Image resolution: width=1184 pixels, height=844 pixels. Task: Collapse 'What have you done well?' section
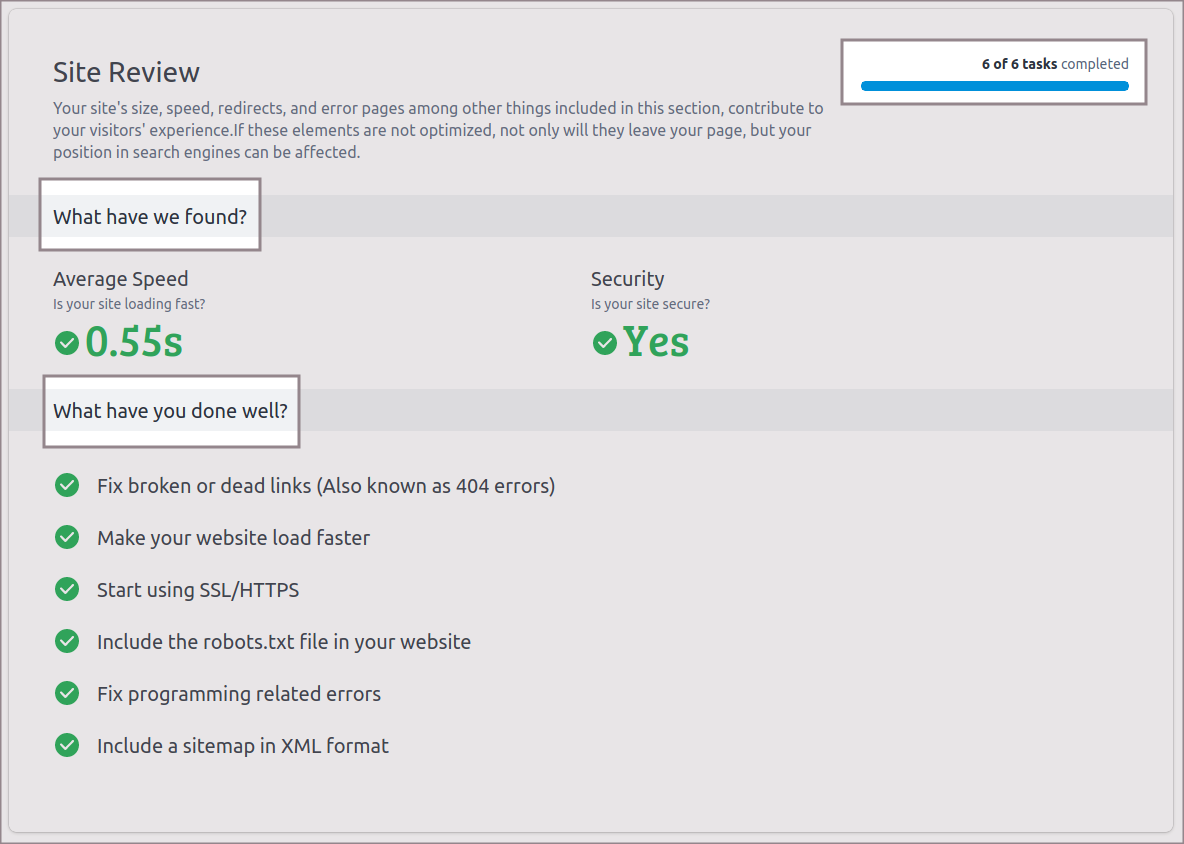click(170, 411)
